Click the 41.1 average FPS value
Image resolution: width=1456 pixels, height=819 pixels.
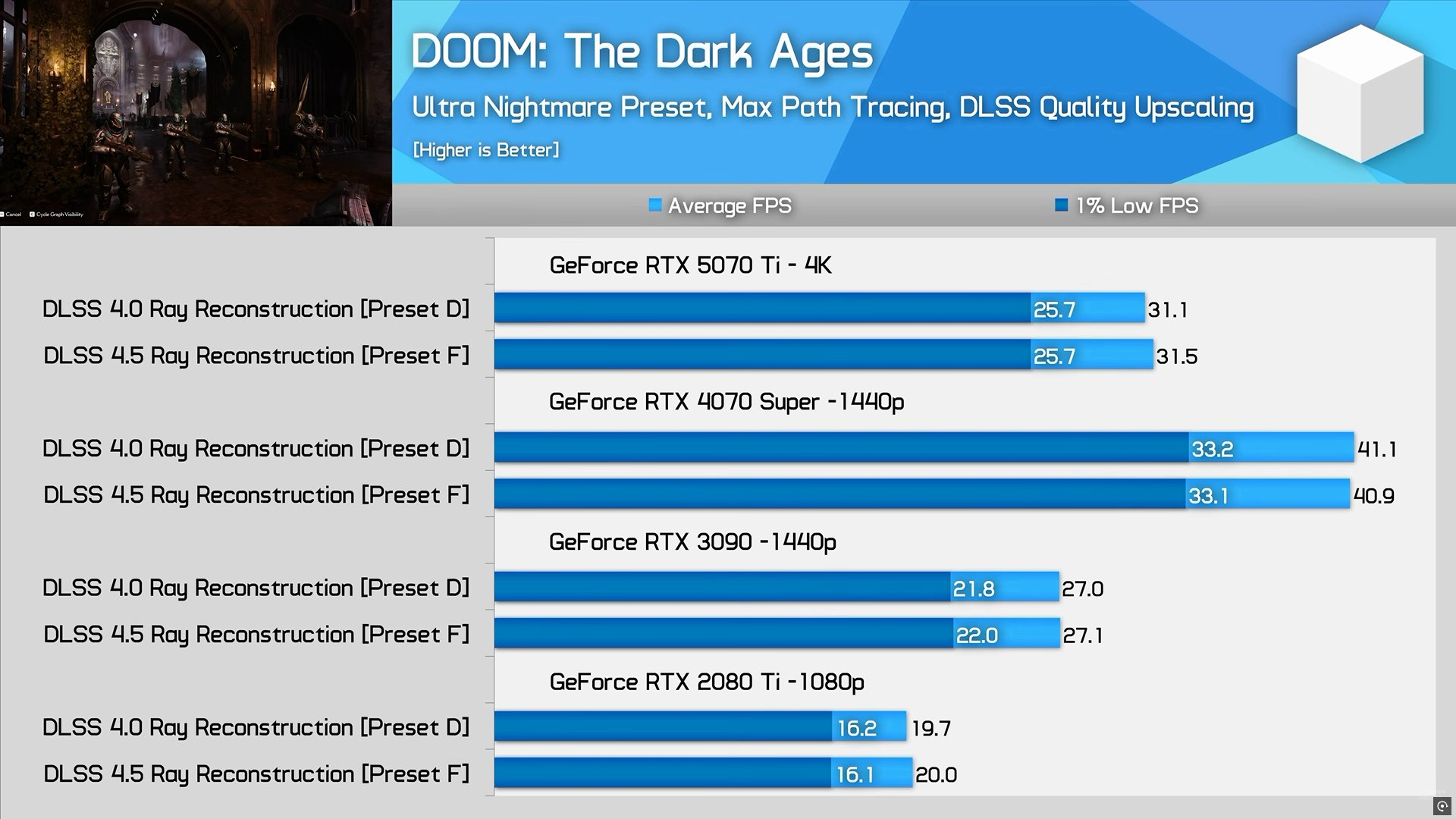pos(1377,449)
